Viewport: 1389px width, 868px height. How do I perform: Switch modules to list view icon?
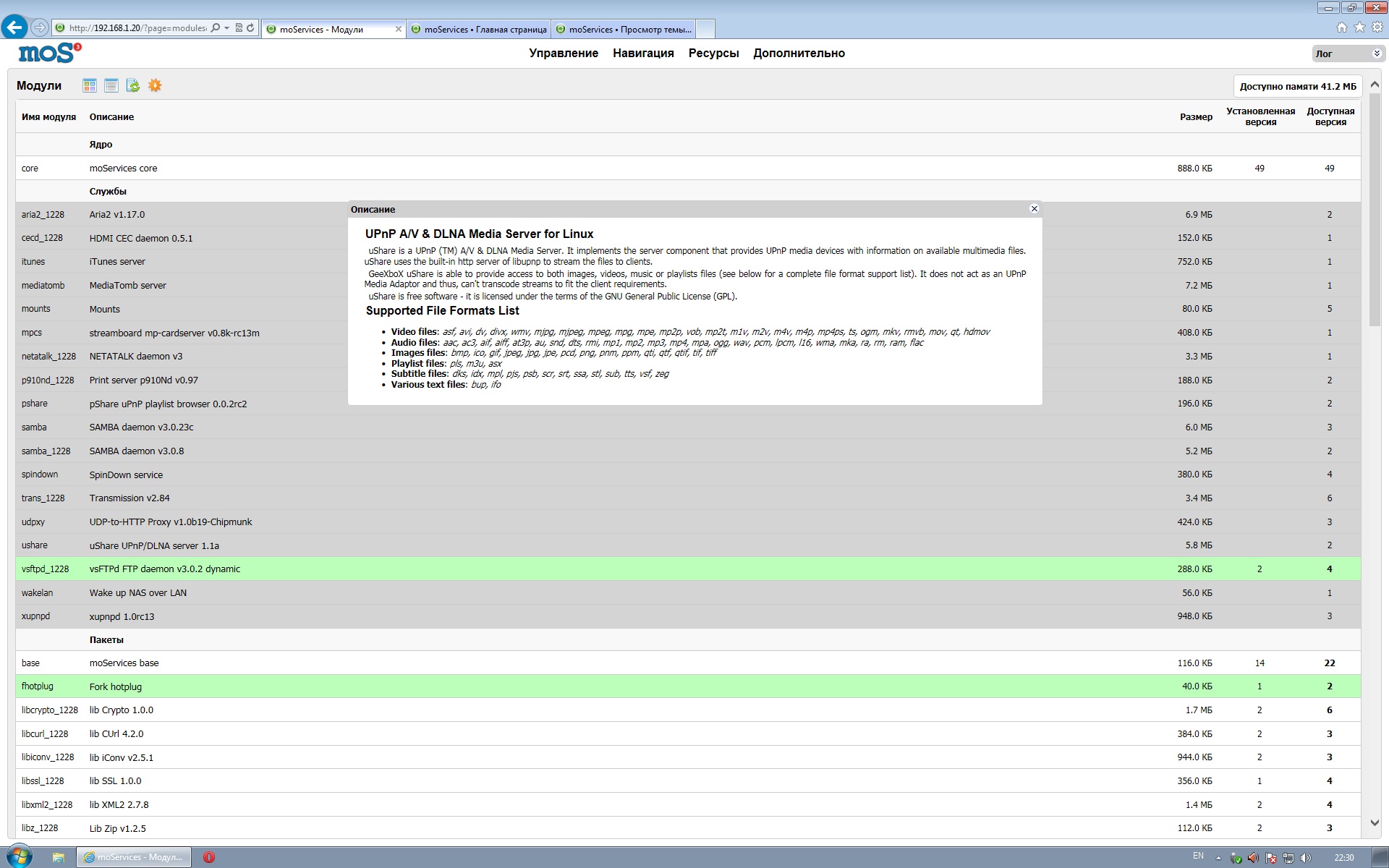coord(111,85)
